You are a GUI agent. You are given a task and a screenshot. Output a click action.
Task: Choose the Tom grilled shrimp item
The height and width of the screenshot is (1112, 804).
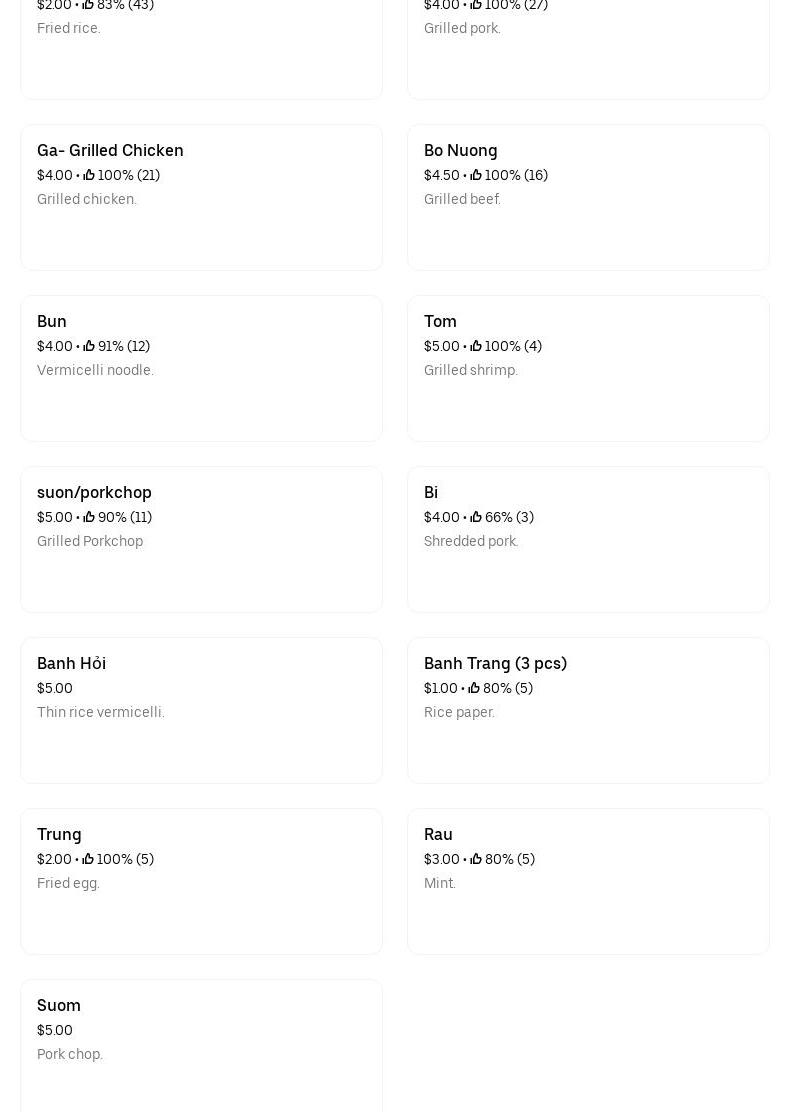588,368
